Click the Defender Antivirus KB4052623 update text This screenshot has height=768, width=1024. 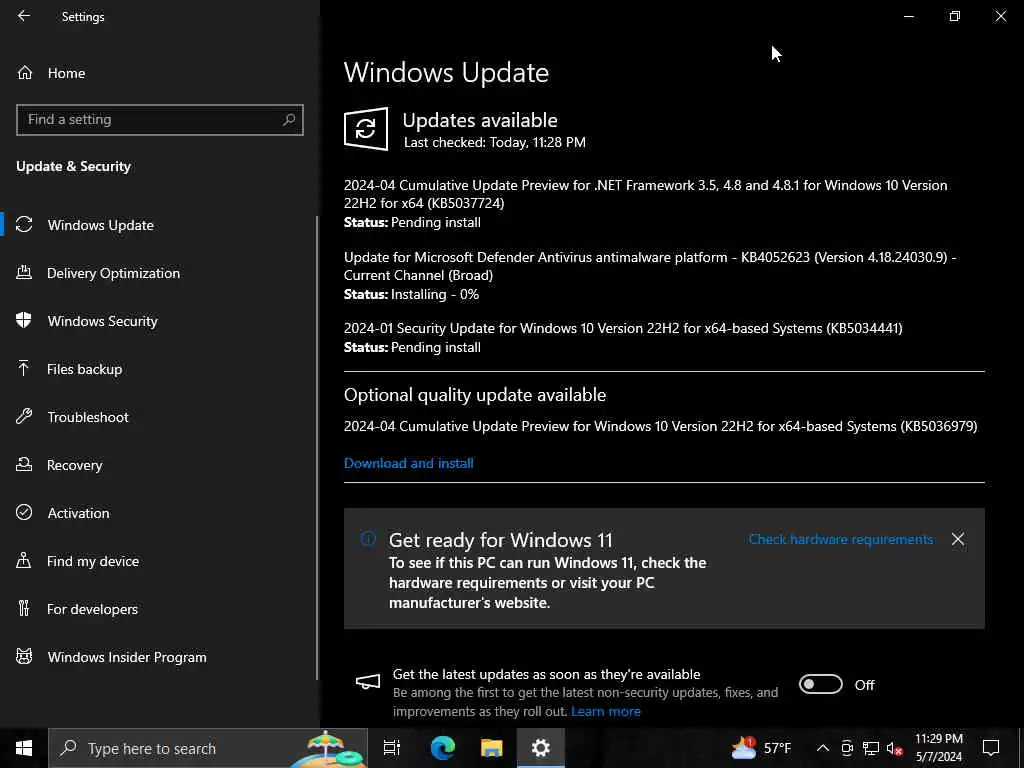coord(650,266)
